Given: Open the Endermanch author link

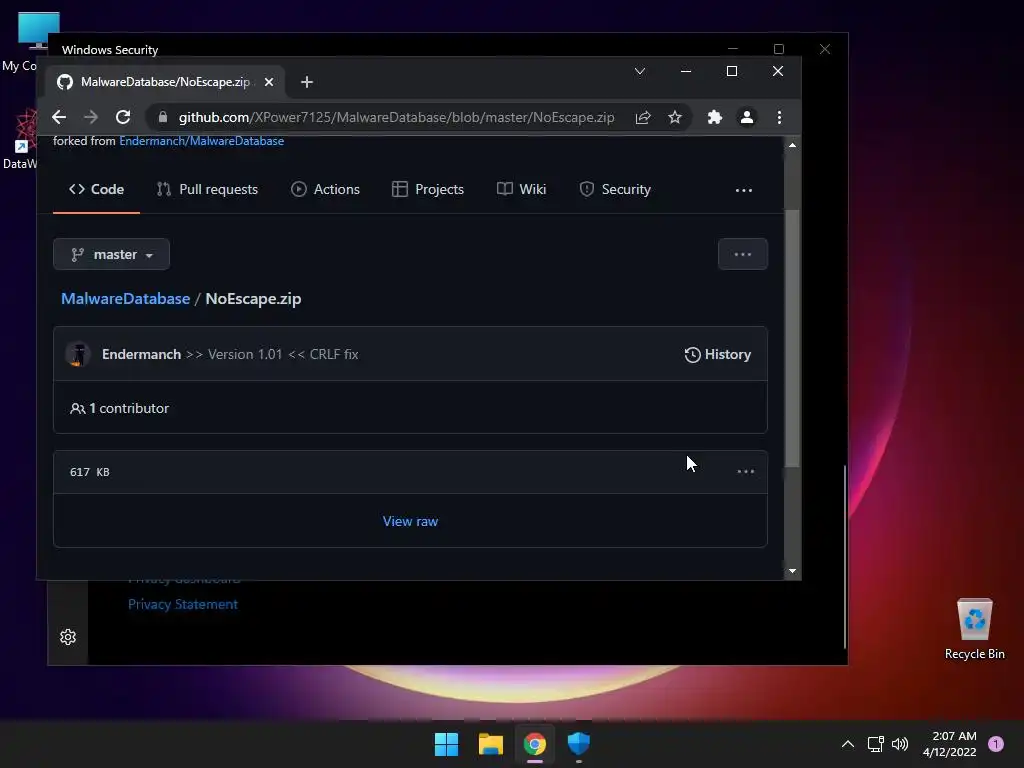Looking at the screenshot, I should coord(141,354).
